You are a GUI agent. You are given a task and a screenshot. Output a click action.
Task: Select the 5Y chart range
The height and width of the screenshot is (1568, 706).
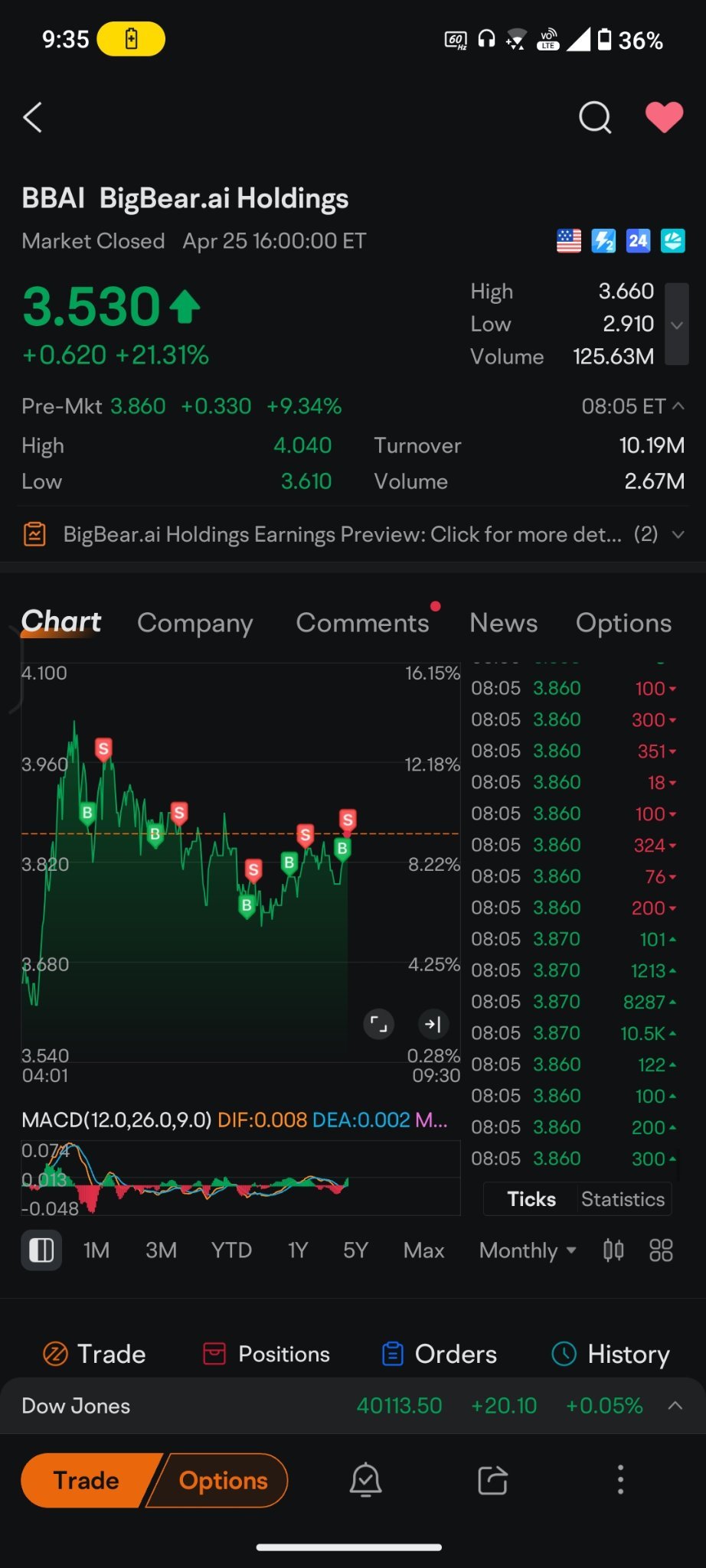(356, 1250)
